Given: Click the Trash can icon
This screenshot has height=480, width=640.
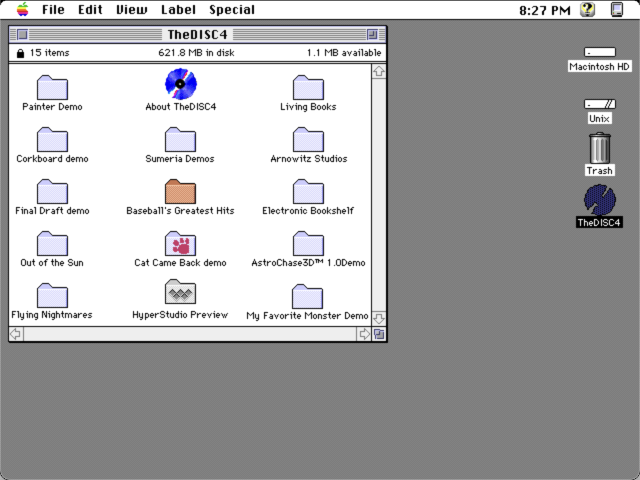Looking at the screenshot, I should click(x=600, y=148).
